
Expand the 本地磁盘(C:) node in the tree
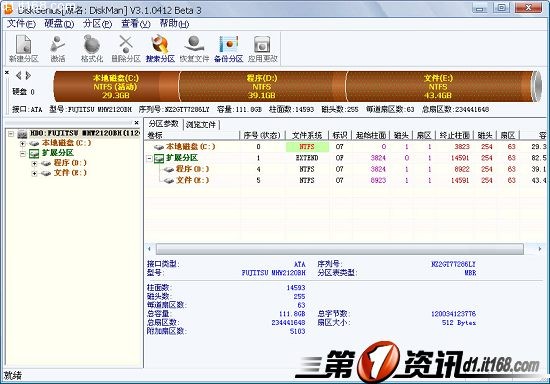pos(23,143)
